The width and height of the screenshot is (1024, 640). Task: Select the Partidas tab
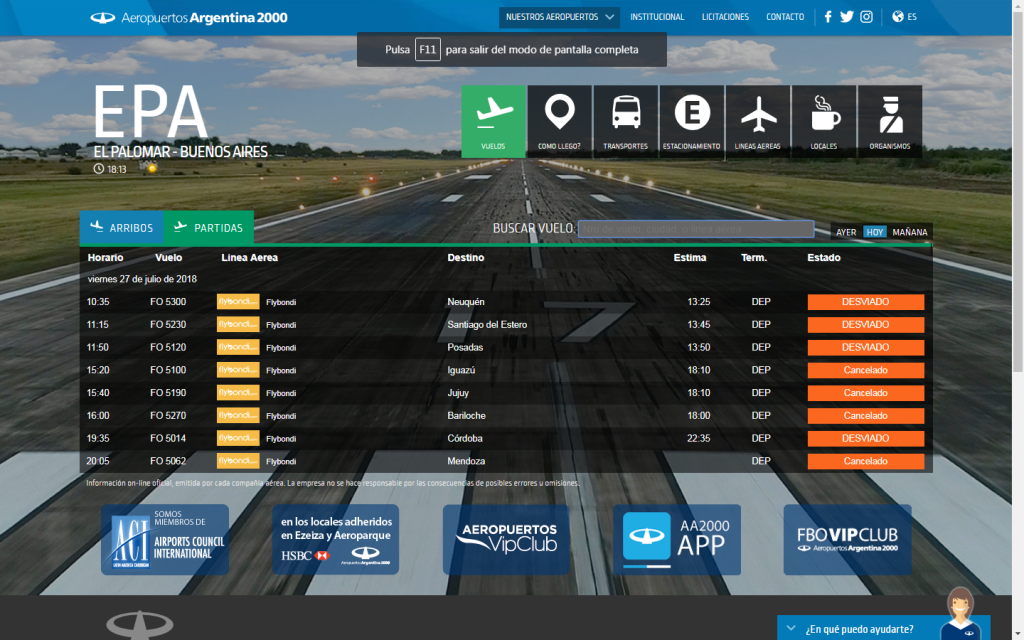[209, 228]
